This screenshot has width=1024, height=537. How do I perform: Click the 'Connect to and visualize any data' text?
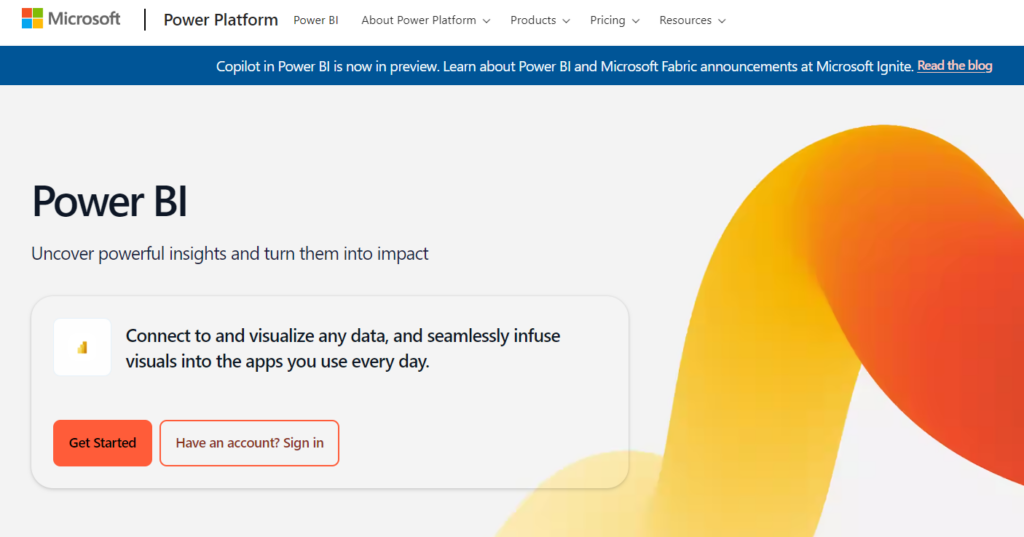(x=343, y=348)
